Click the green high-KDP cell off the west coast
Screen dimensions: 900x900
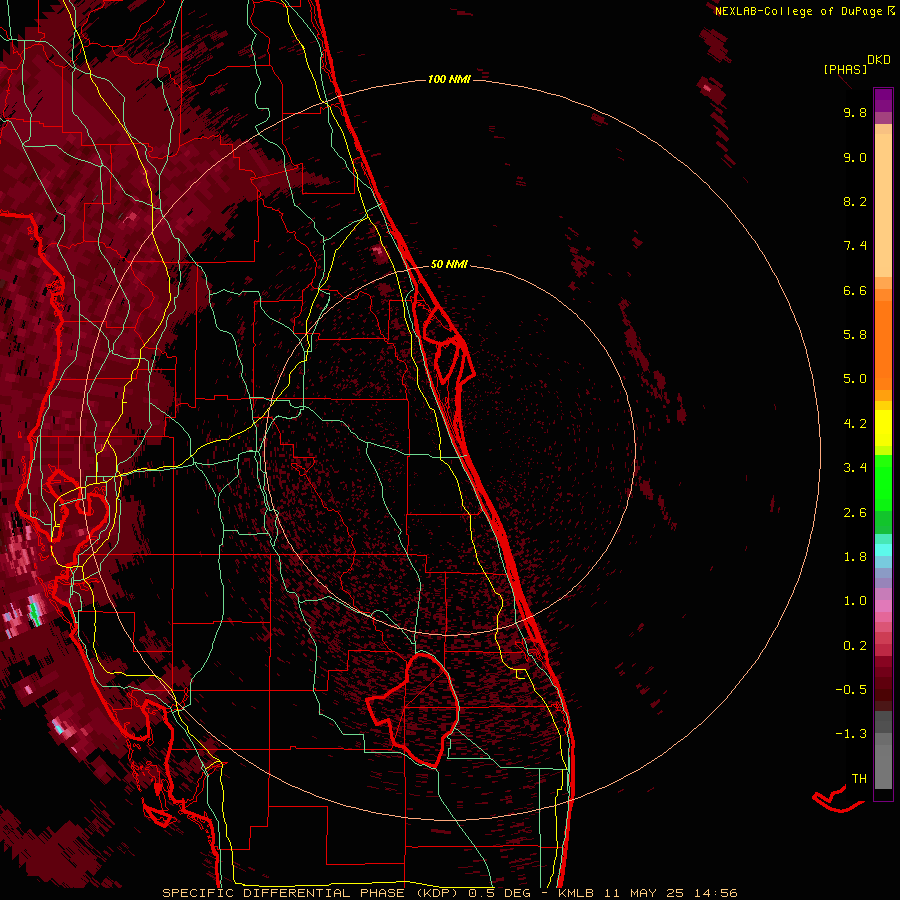(34, 612)
